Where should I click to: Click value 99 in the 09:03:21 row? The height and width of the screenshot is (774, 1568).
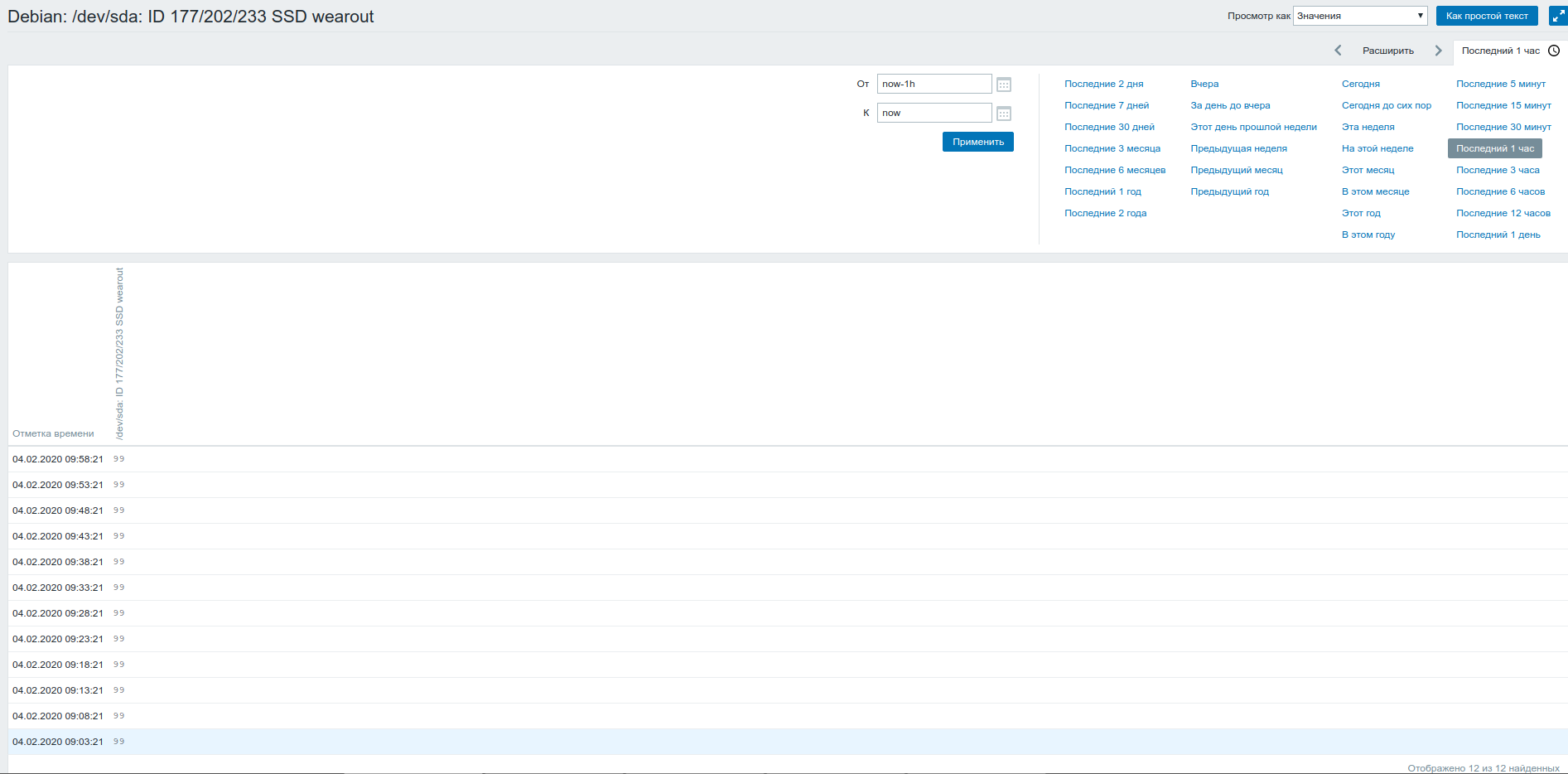(119, 741)
